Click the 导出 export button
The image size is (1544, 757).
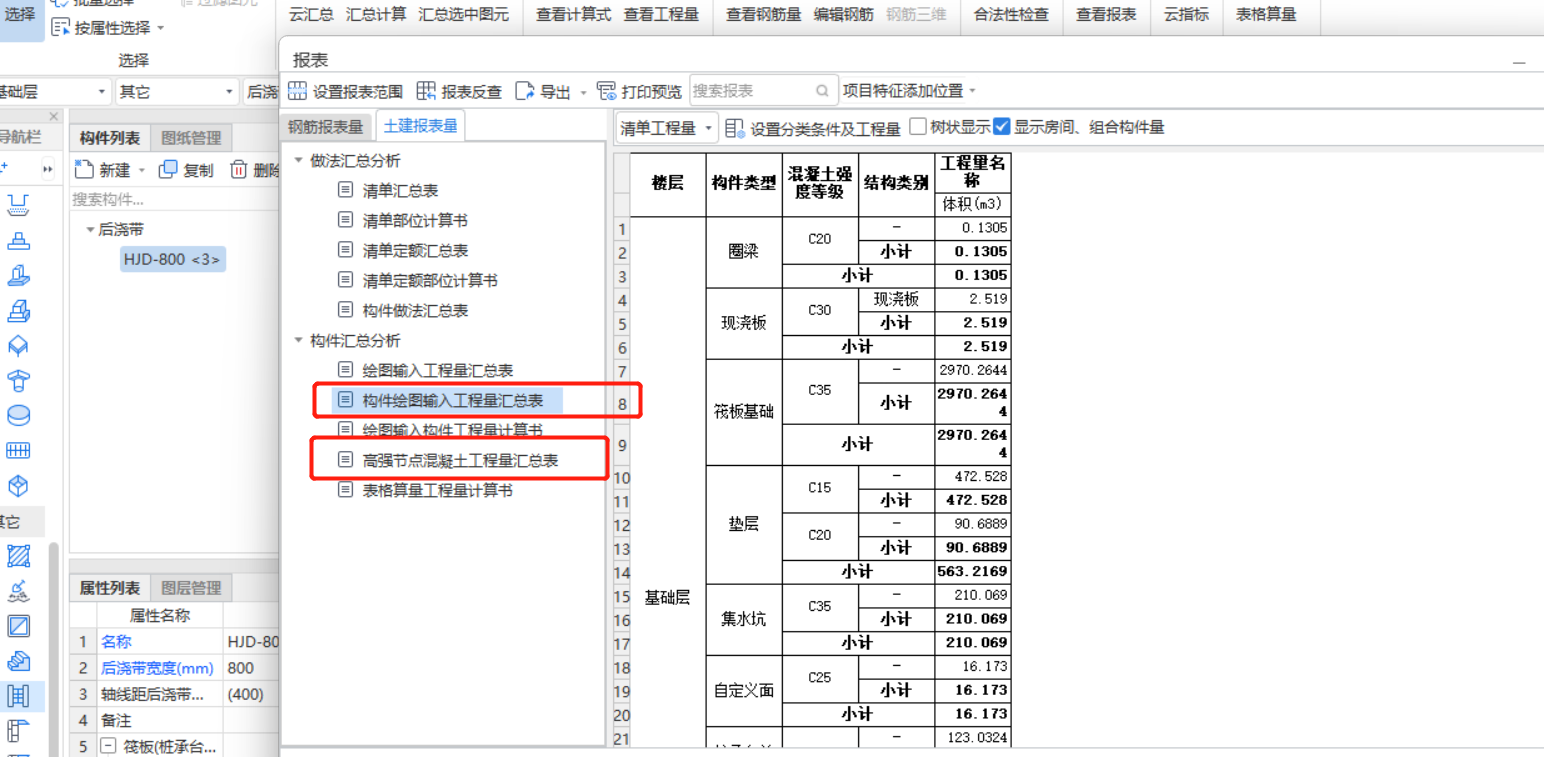pyautogui.click(x=543, y=92)
